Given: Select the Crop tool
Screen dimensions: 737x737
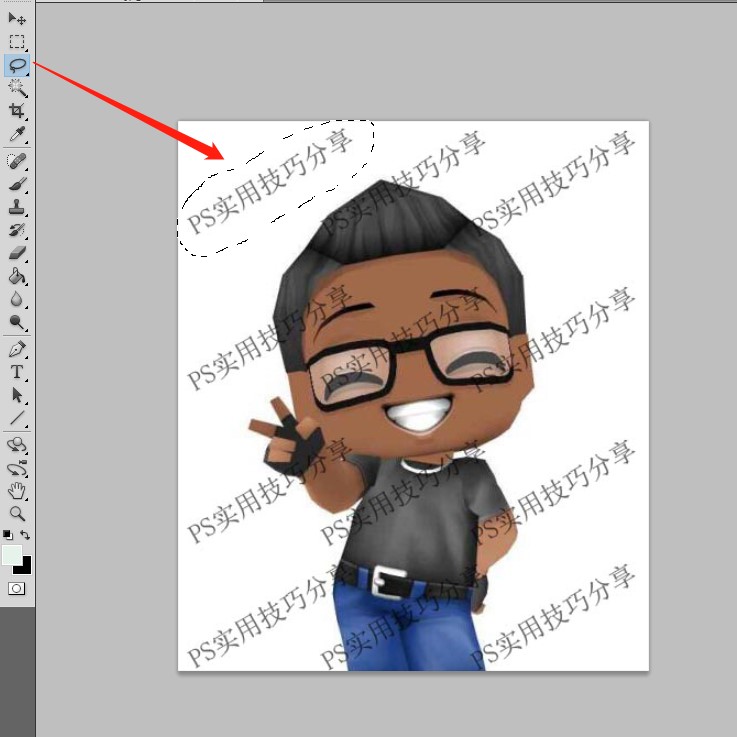Looking at the screenshot, I should 17,111.
